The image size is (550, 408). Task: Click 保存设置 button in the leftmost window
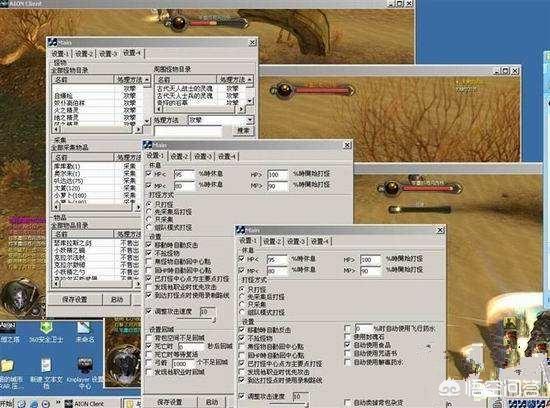click(75, 300)
